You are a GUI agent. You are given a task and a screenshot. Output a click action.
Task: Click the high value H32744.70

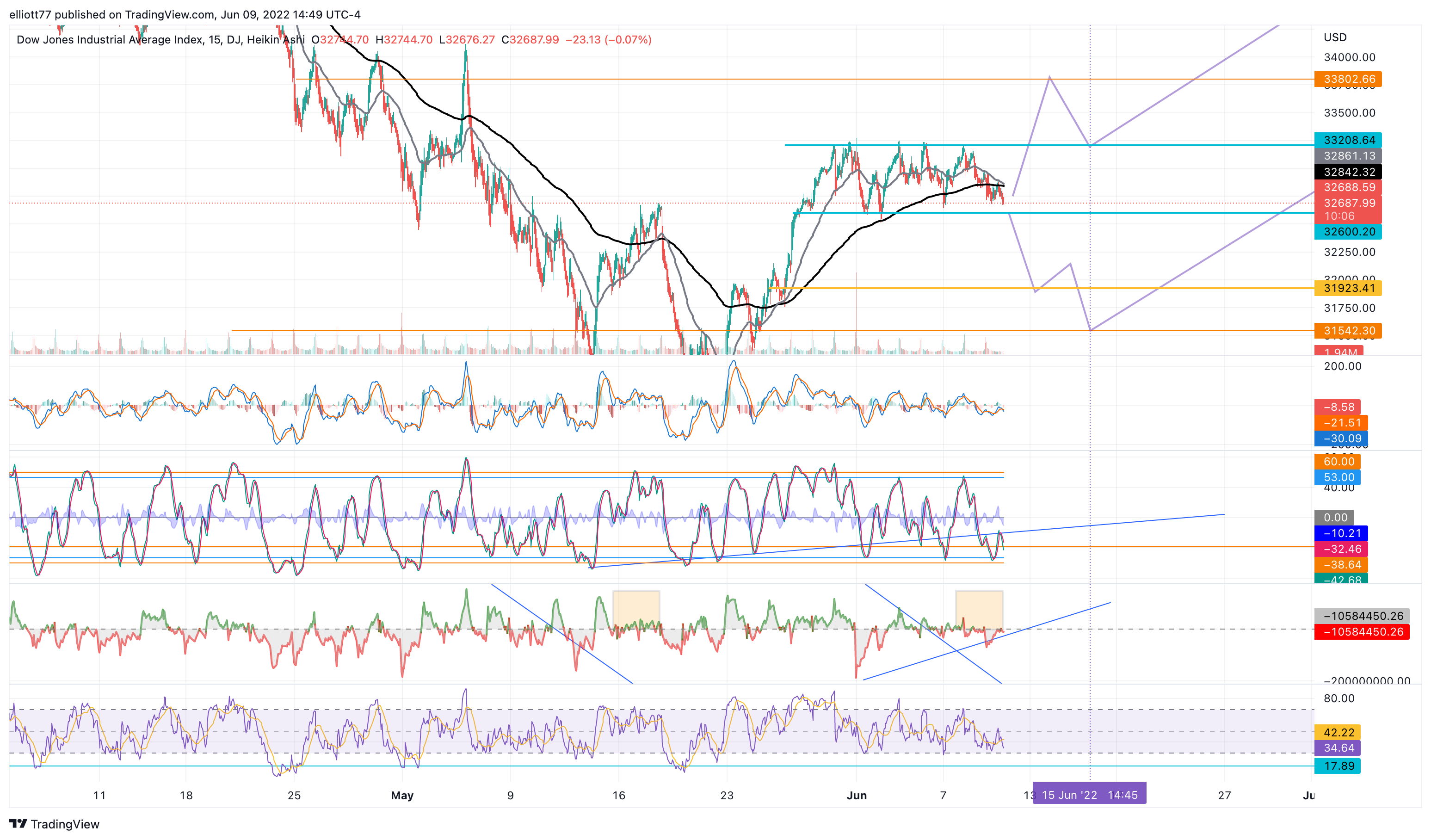pos(404,40)
